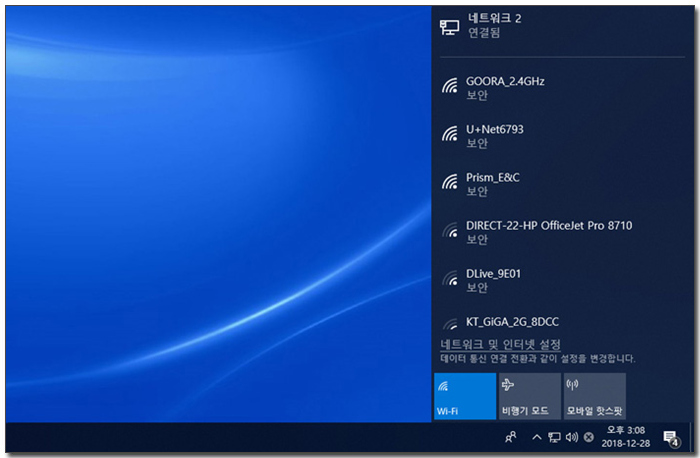Connect to GOORA_2.4GHz network
The width and height of the screenshot is (700, 458).
point(562,88)
